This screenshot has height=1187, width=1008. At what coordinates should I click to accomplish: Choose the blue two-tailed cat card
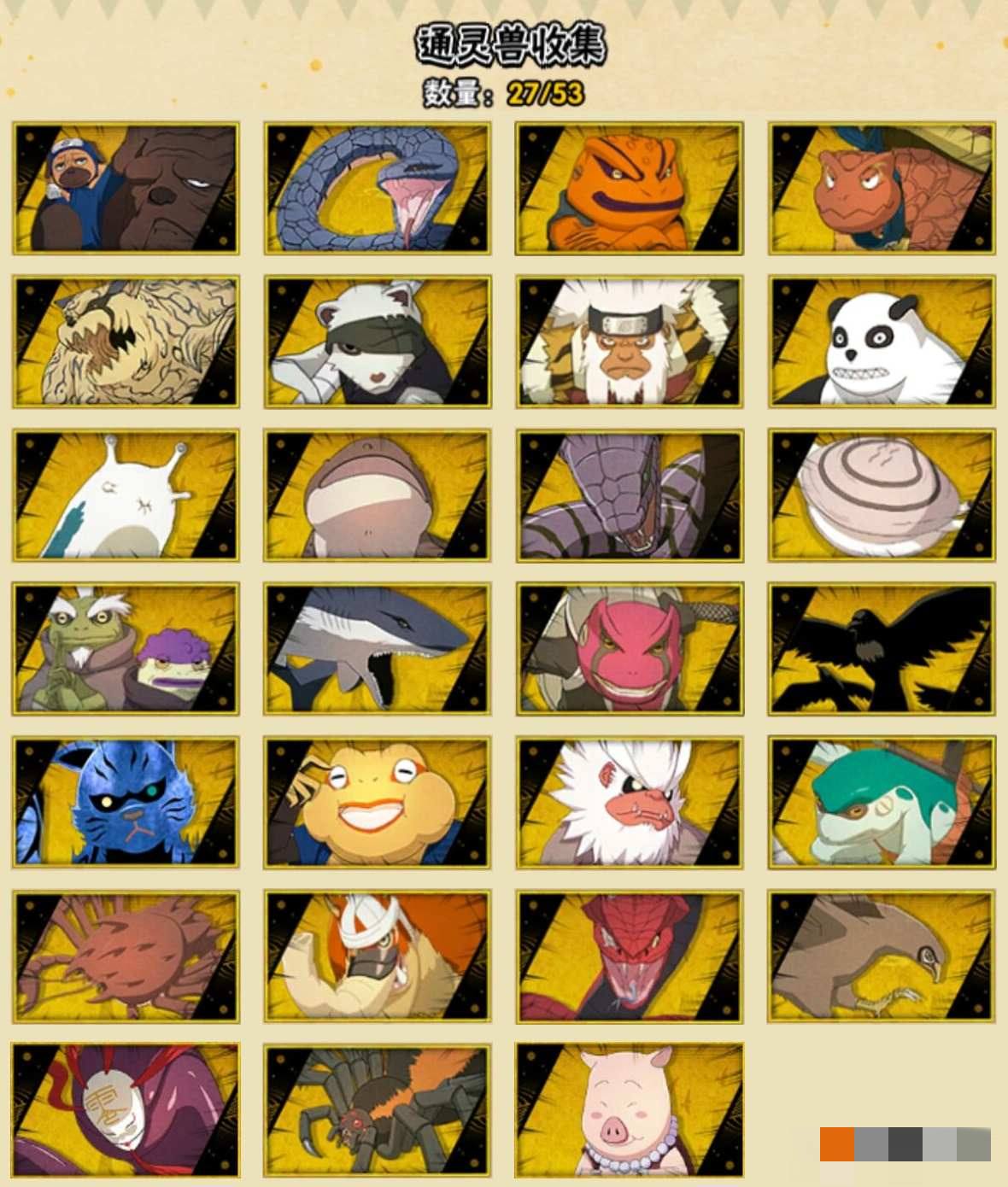pos(126,803)
